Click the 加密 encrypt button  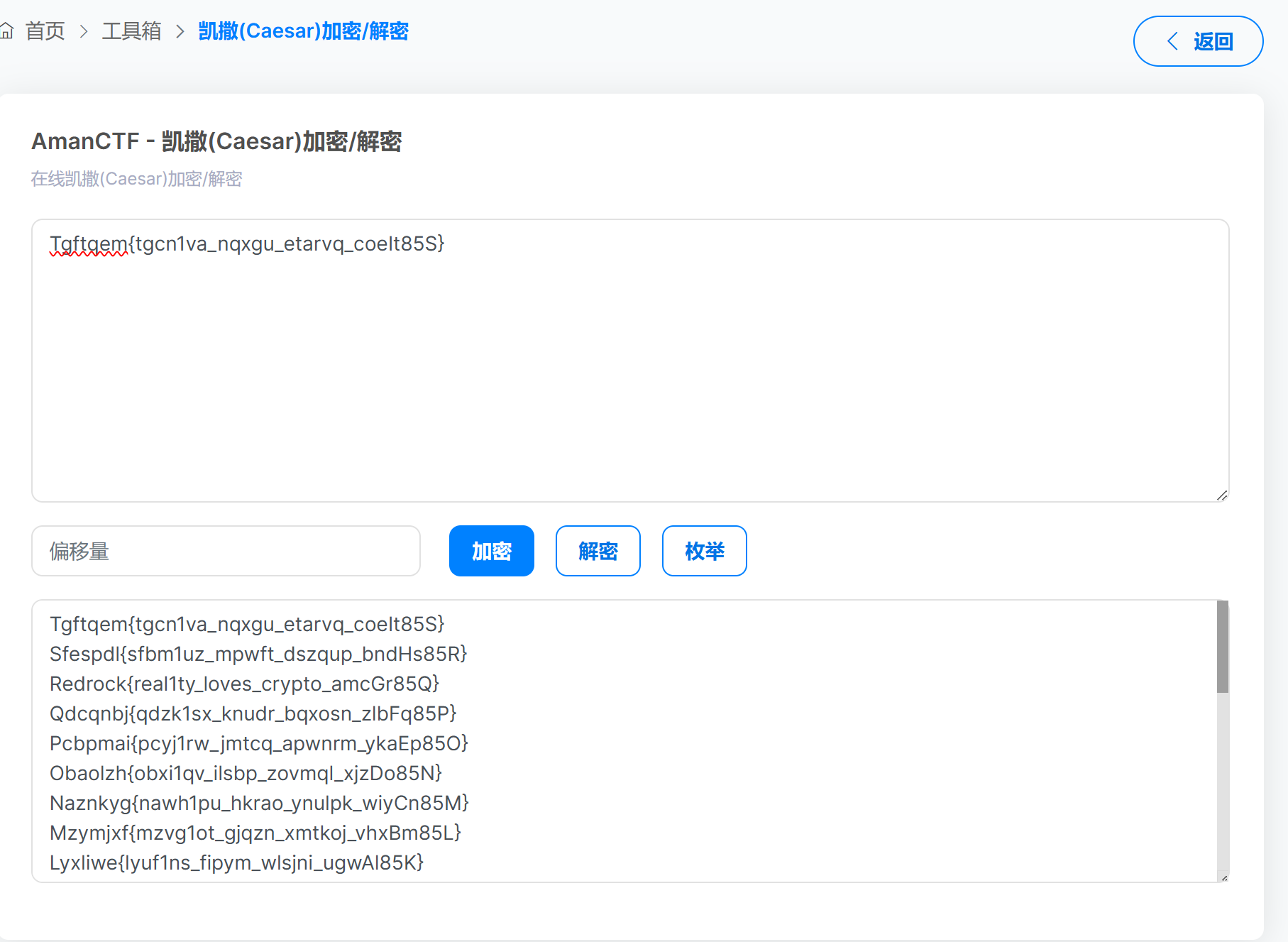pyautogui.click(x=492, y=551)
